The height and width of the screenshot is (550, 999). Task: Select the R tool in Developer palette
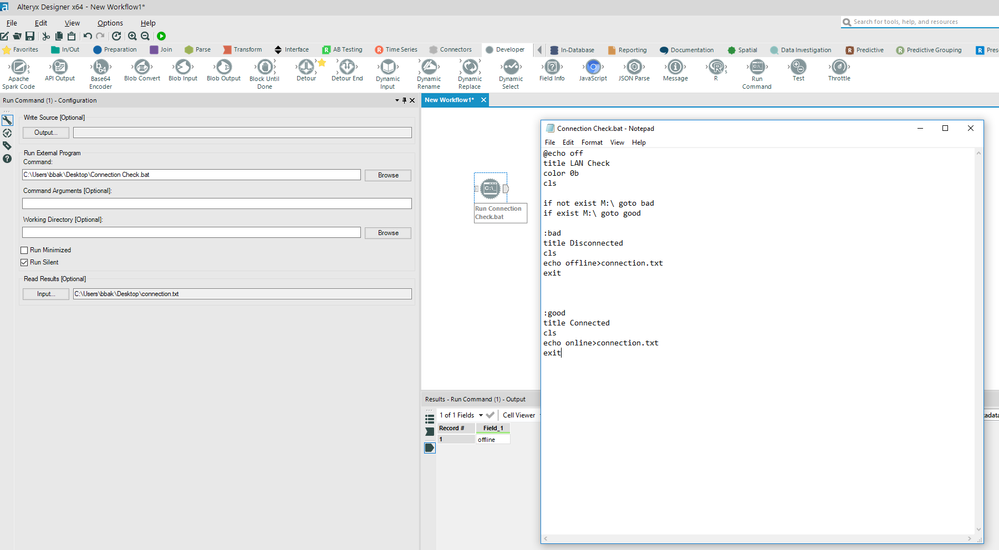[715, 71]
